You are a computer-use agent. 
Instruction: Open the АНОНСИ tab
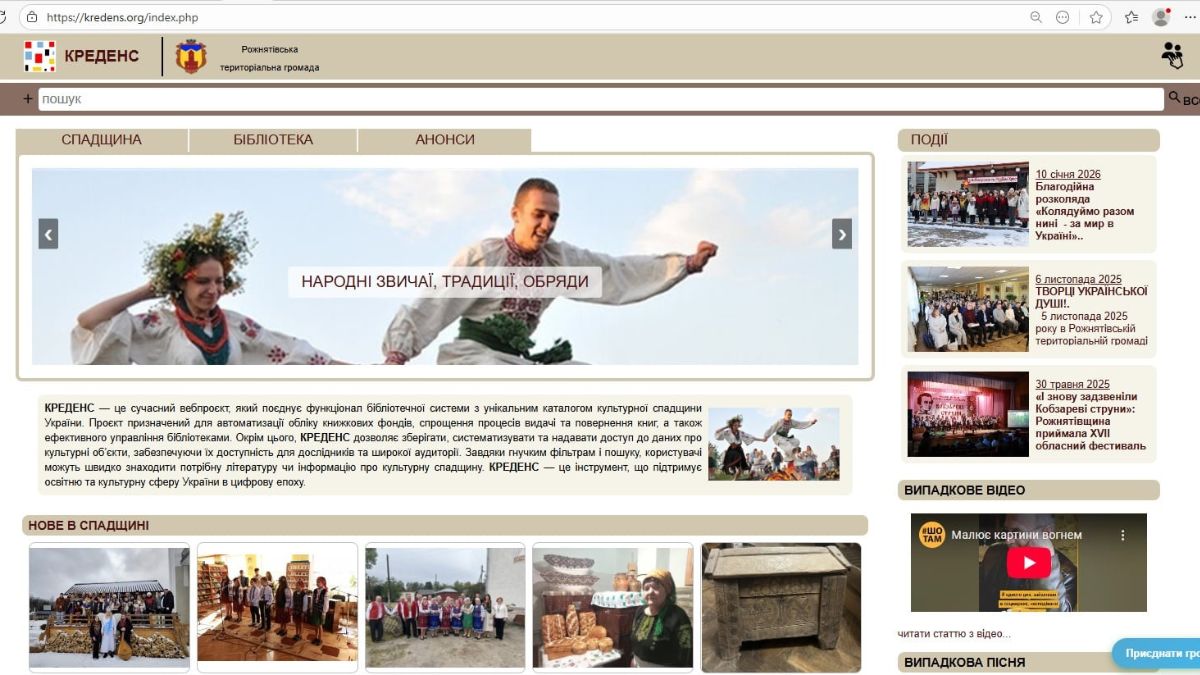[x=443, y=139]
